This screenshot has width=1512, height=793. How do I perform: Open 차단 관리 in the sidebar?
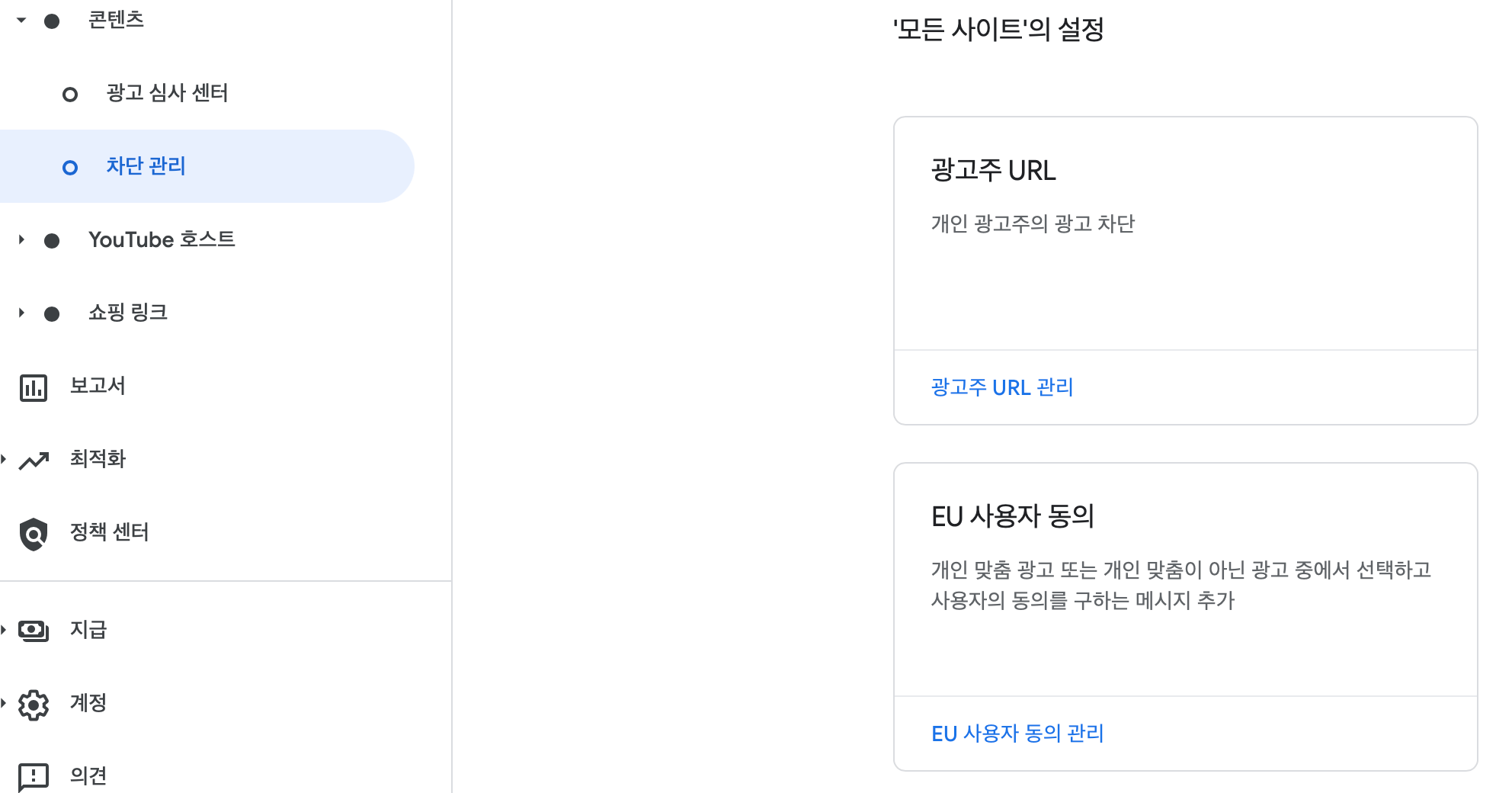(x=146, y=166)
